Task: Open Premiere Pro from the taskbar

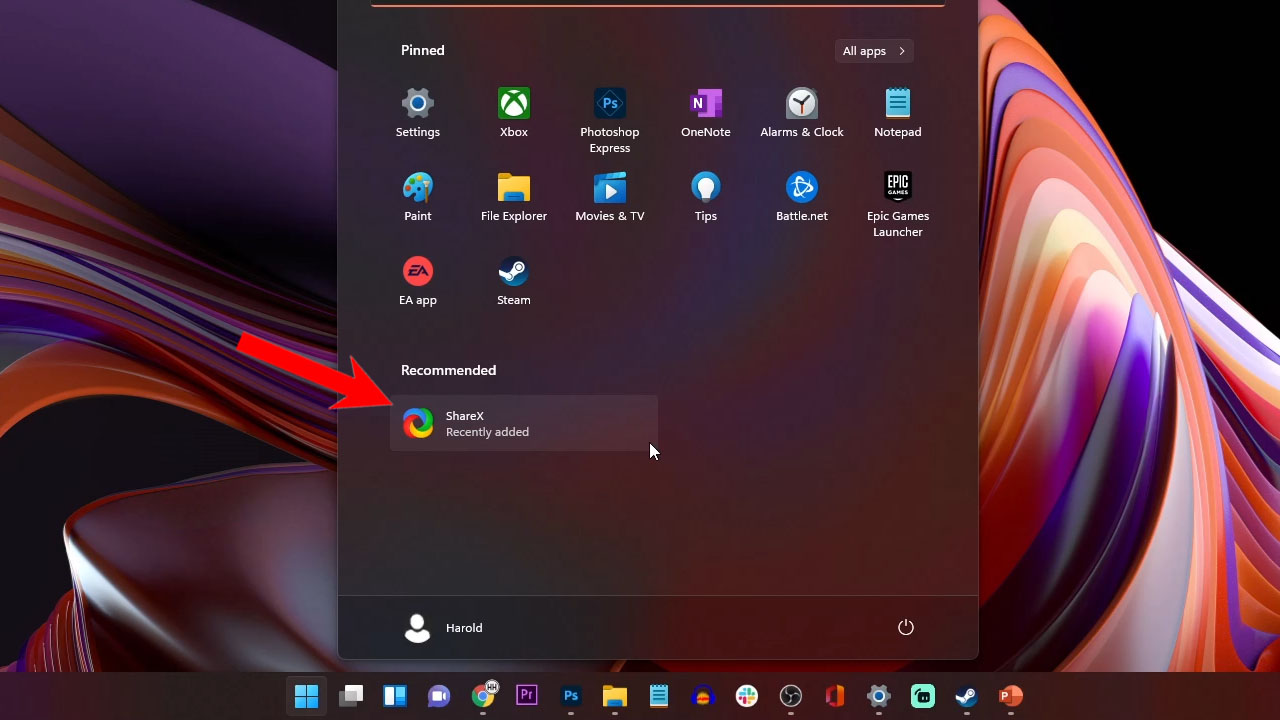Action: click(527, 696)
